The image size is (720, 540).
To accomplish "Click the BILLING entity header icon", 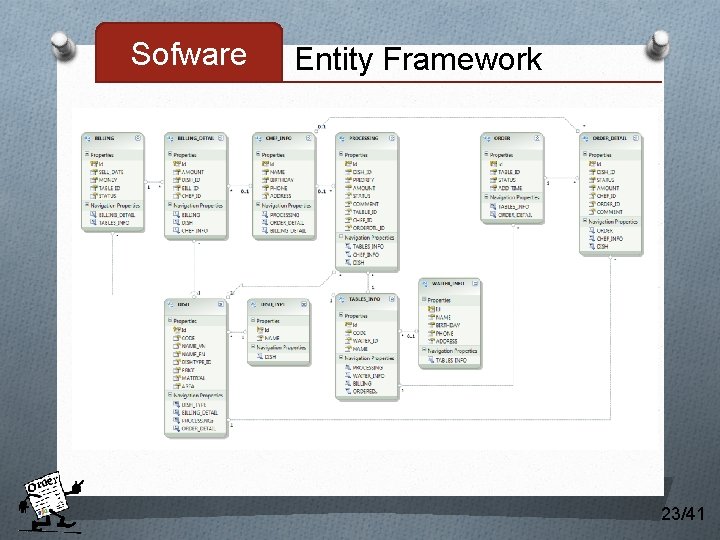I will 88,138.
